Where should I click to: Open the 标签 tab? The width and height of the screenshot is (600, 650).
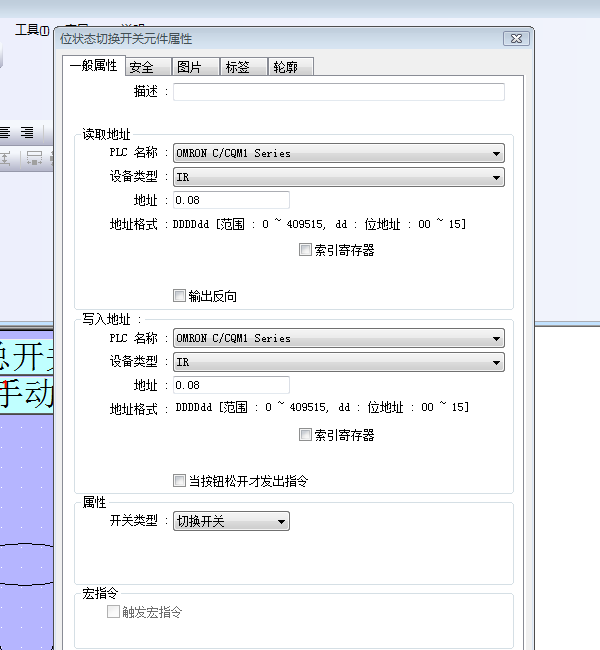[237, 67]
